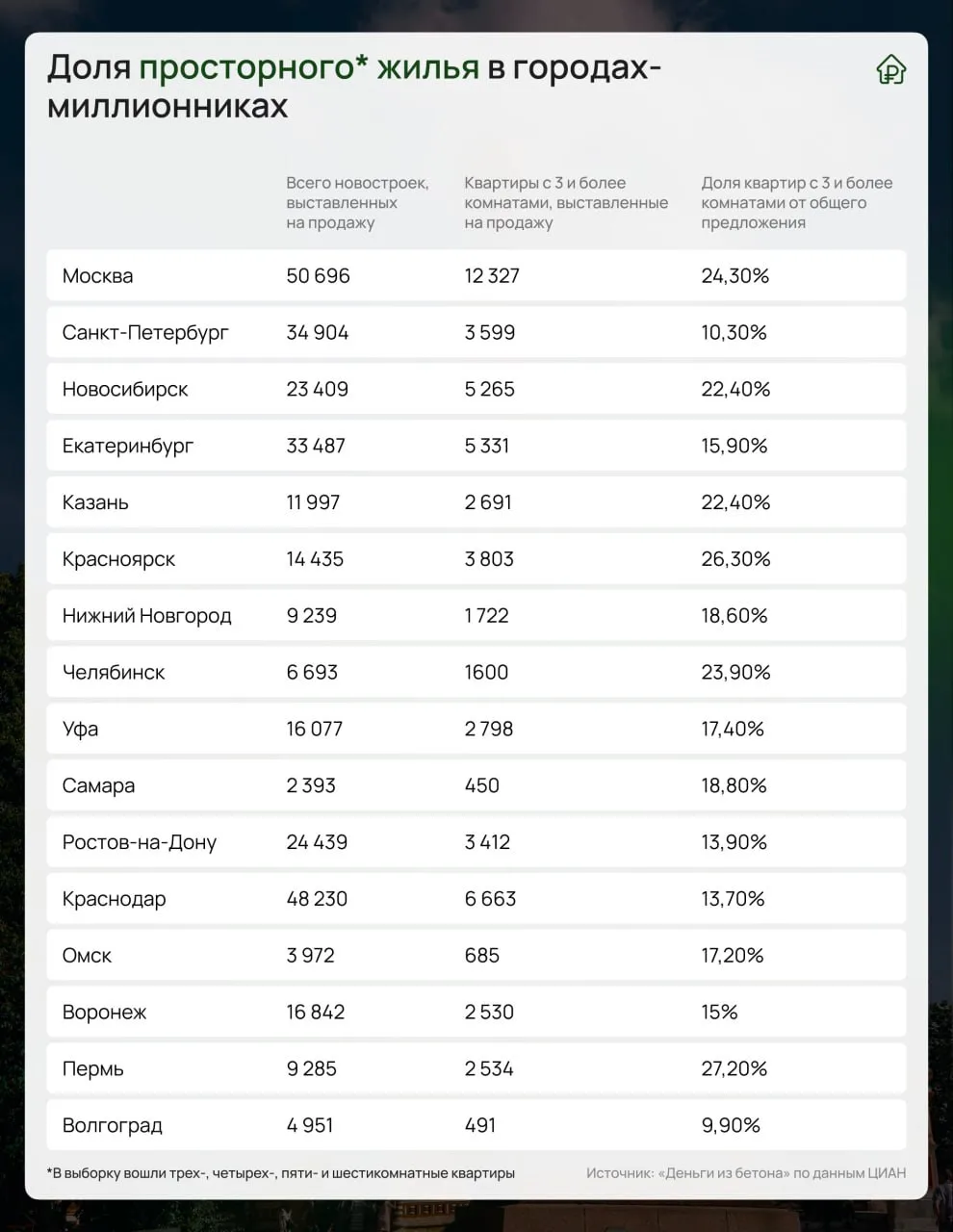Screen dimensions: 953x1232
Task: Click the 'Доля квартир' column header
Action: (x=797, y=202)
